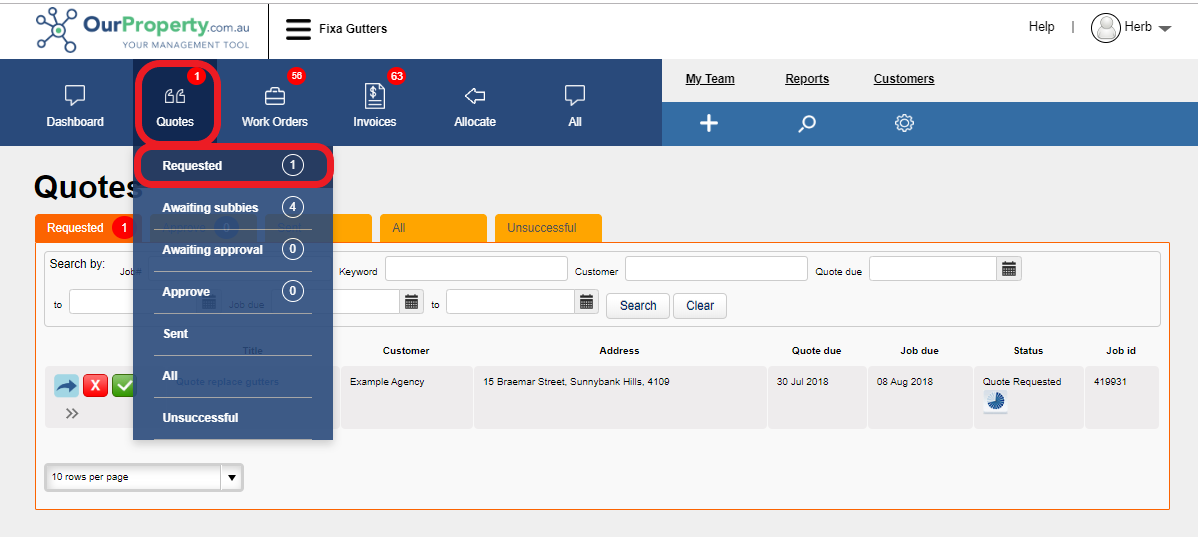The image size is (1198, 537).
Task: Open settings via the gear icon
Action: point(905,123)
